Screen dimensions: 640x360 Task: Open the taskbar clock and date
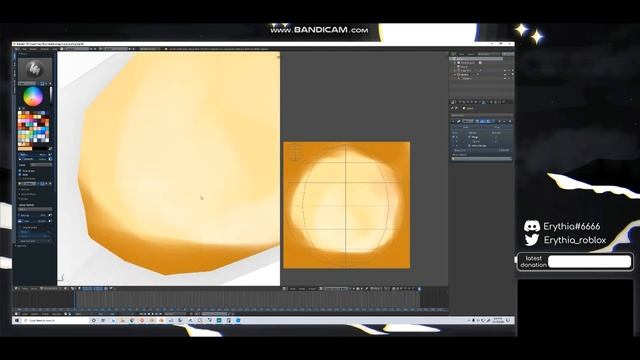pyautogui.click(x=498, y=320)
